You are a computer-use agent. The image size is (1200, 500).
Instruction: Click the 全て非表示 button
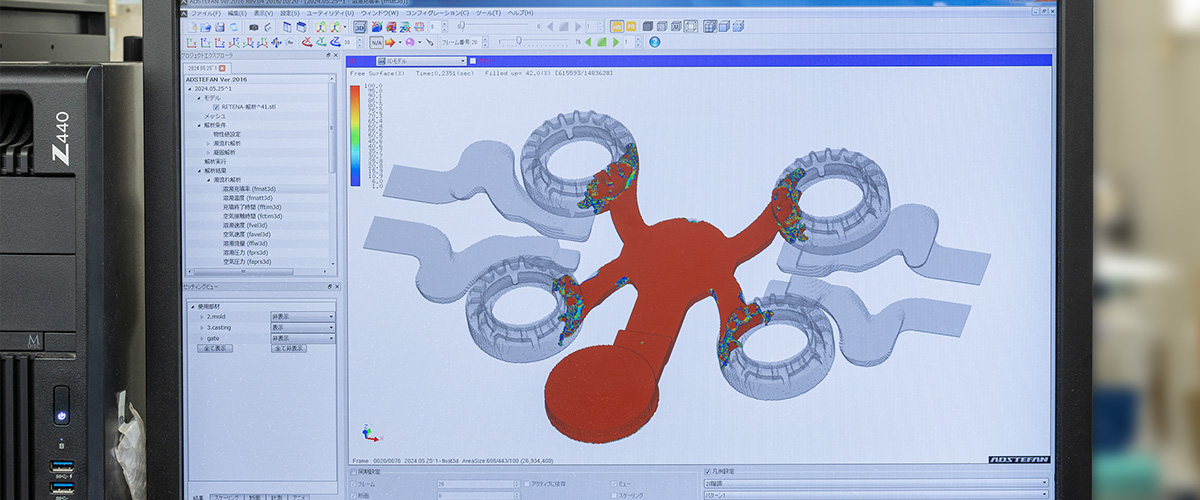287,349
